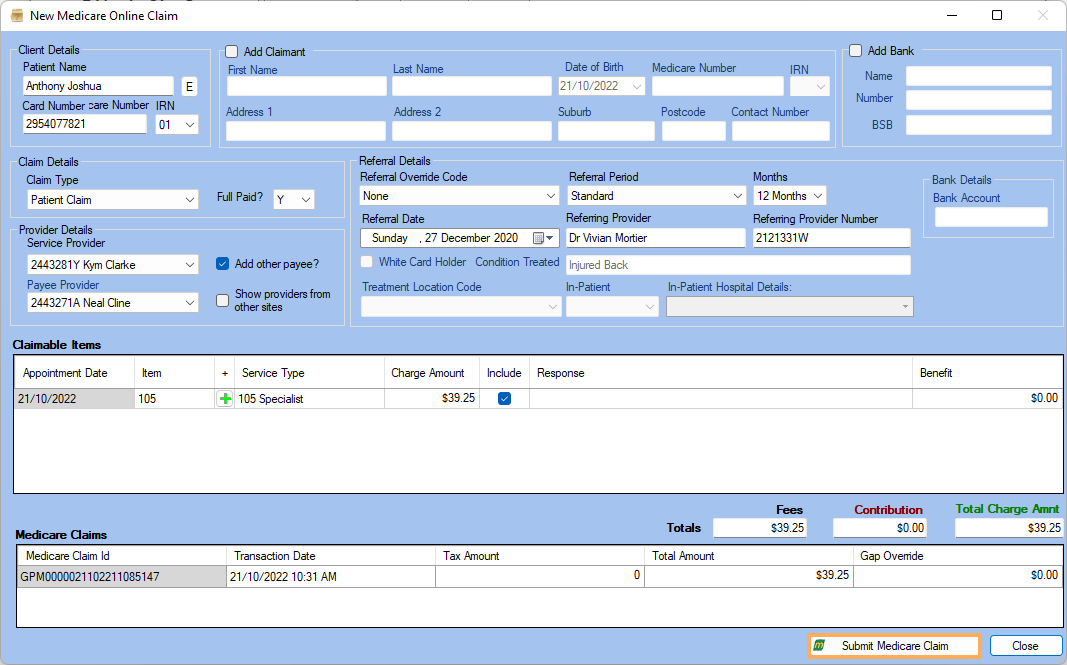Click the Address 2 field
The height and width of the screenshot is (665, 1067).
(x=472, y=131)
